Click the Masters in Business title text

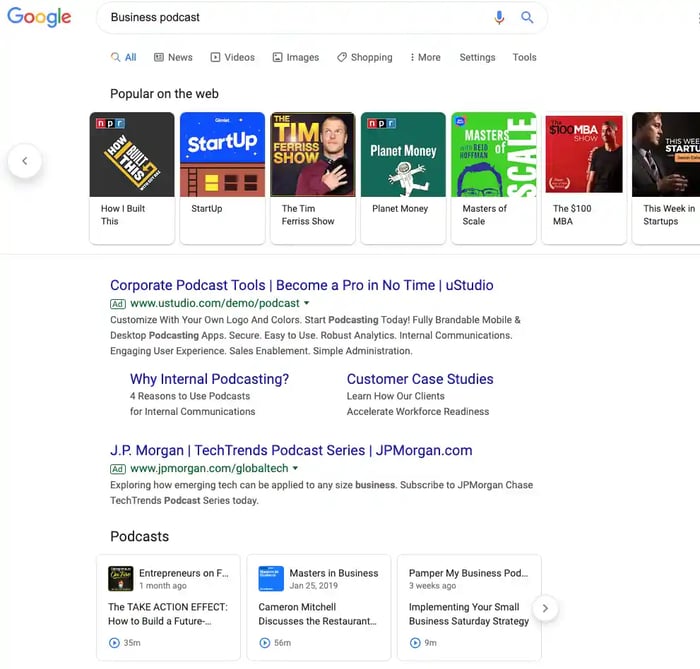[x=334, y=573]
